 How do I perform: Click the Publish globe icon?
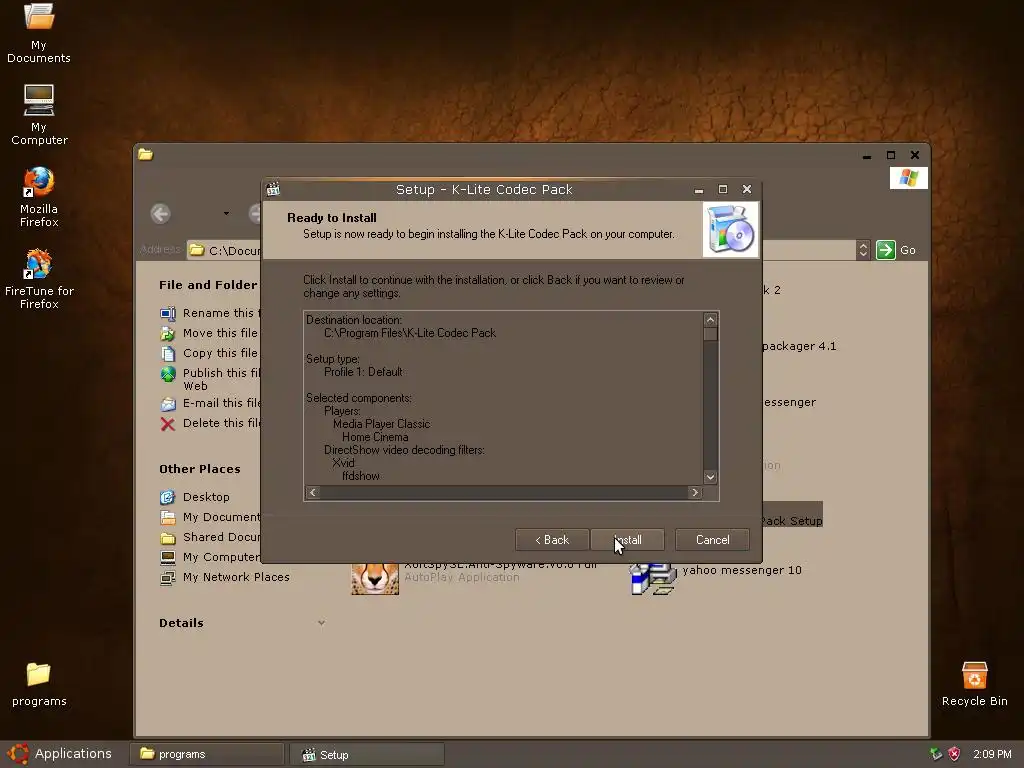(x=168, y=374)
